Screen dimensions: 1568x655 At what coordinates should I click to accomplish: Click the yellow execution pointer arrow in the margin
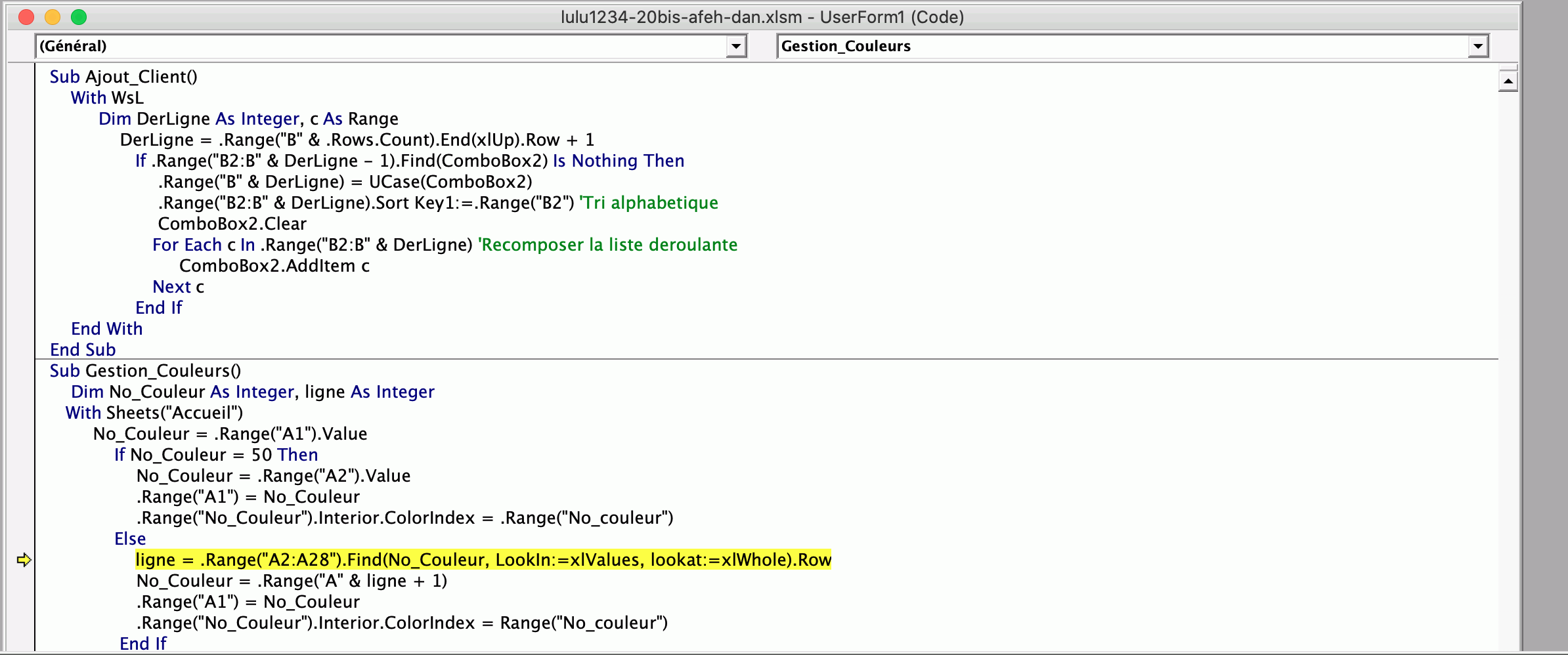pos(24,560)
